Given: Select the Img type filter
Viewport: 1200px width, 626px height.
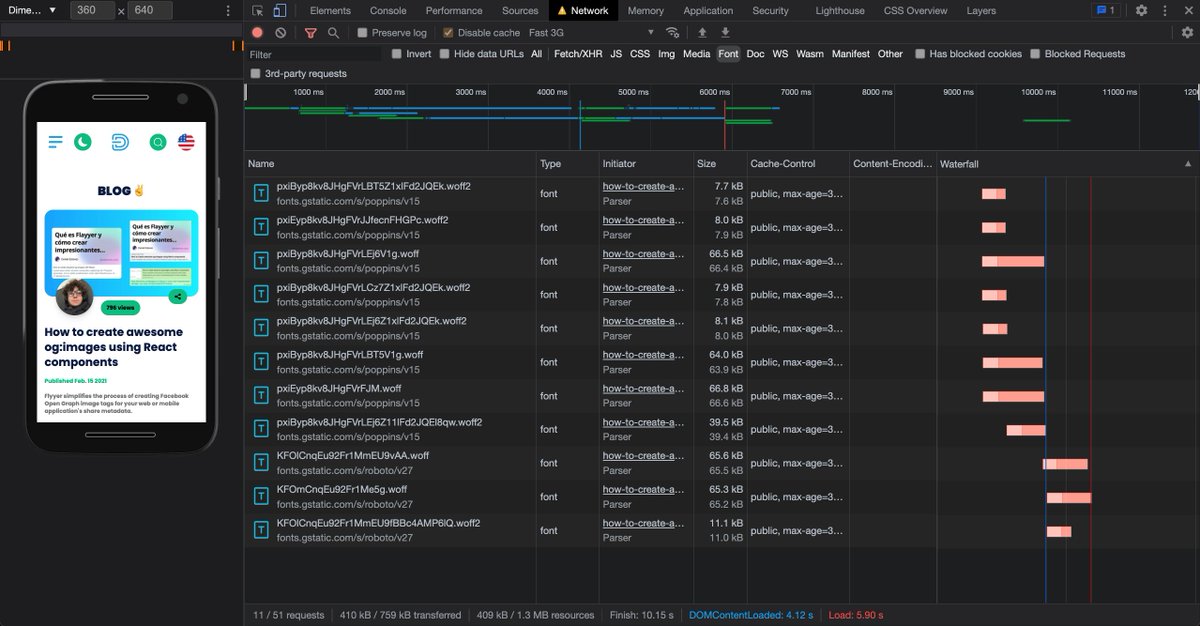Looking at the screenshot, I should tap(666, 54).
